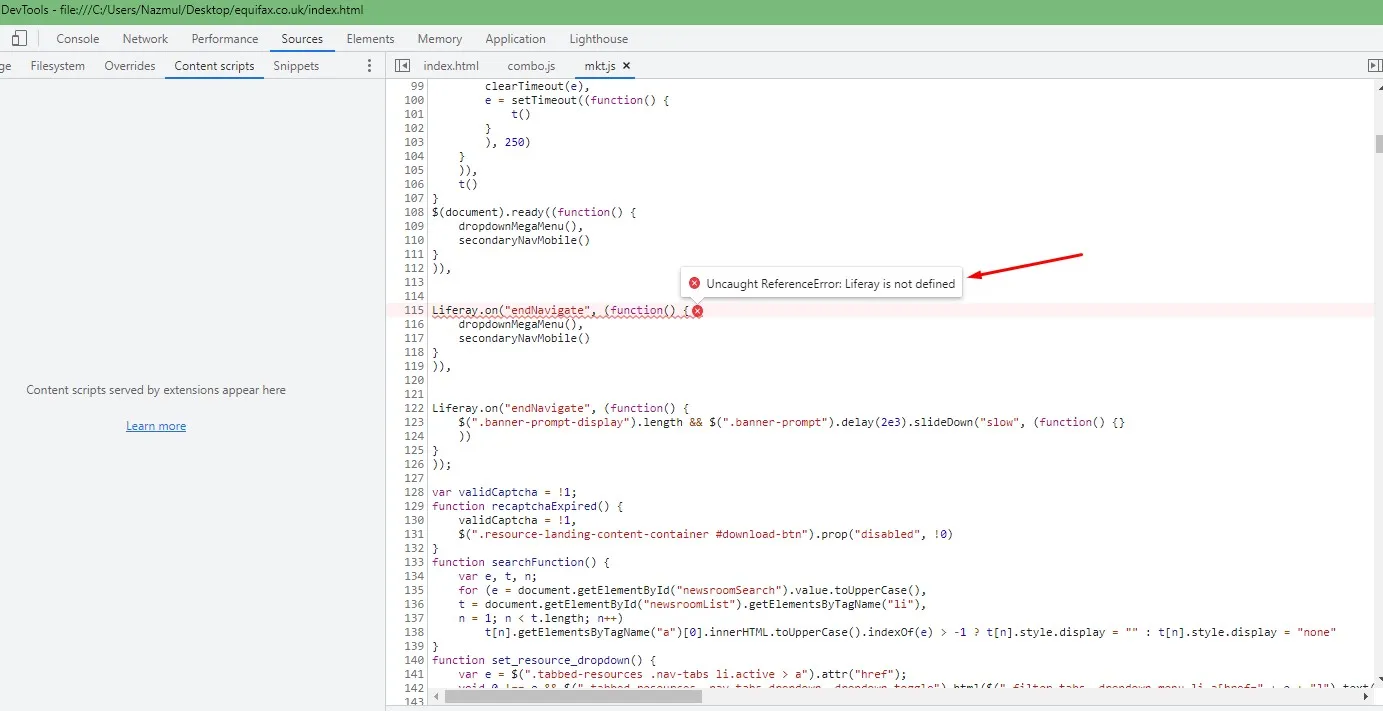
Task: Open the Performance tab
Action: [x=225, y=39]
